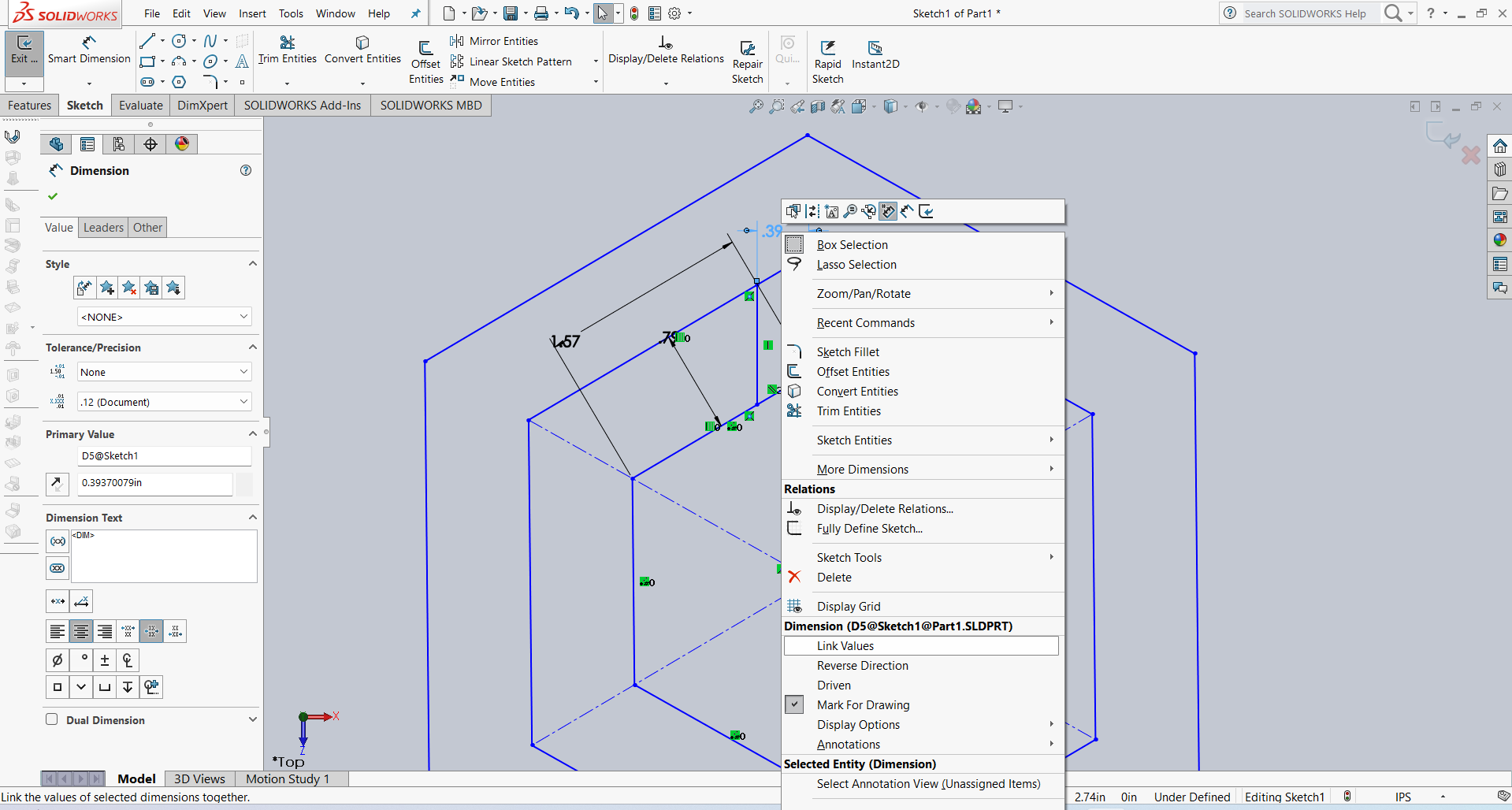Select Fully Define Sketch menu item

click(923, 529)
